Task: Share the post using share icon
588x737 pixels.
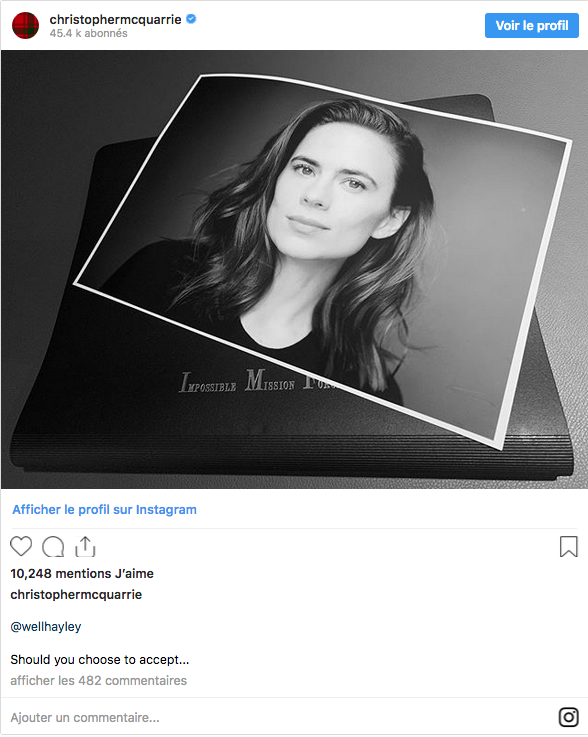Action: [x=85, y=547]
